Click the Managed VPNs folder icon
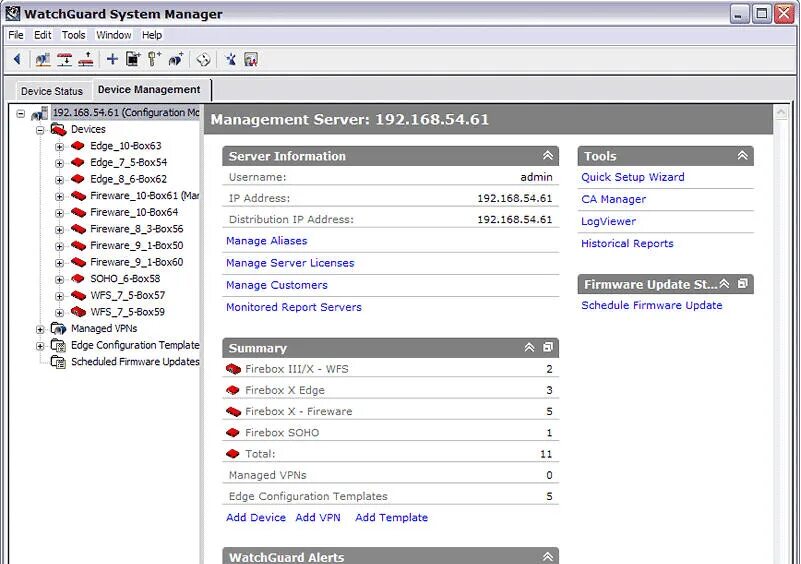801x564 pixels. (x=58, y=328)
